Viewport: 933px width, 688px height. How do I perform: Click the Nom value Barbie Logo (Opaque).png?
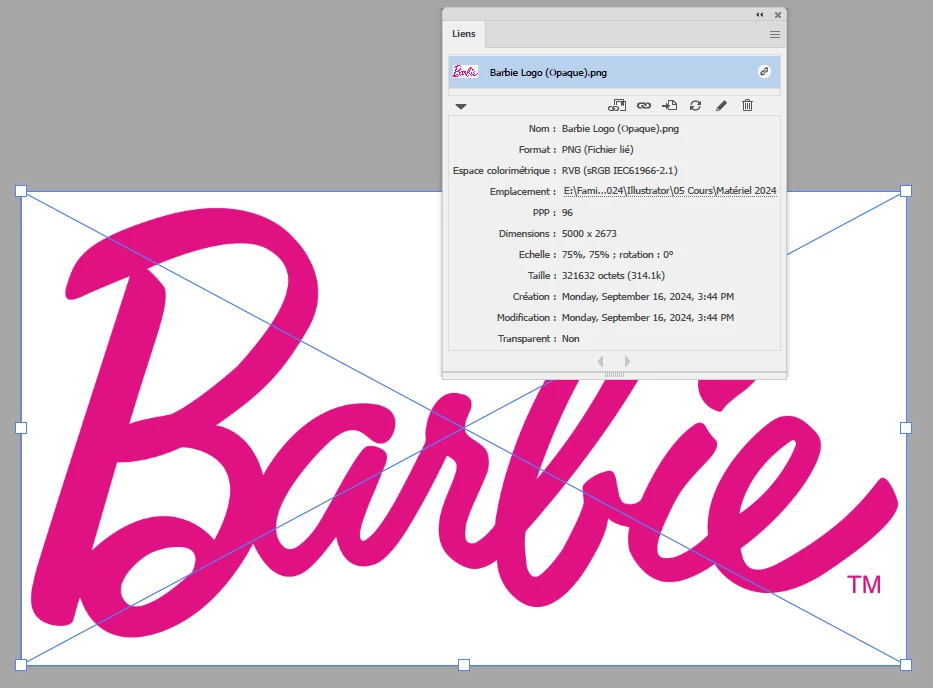pos(620,129)
